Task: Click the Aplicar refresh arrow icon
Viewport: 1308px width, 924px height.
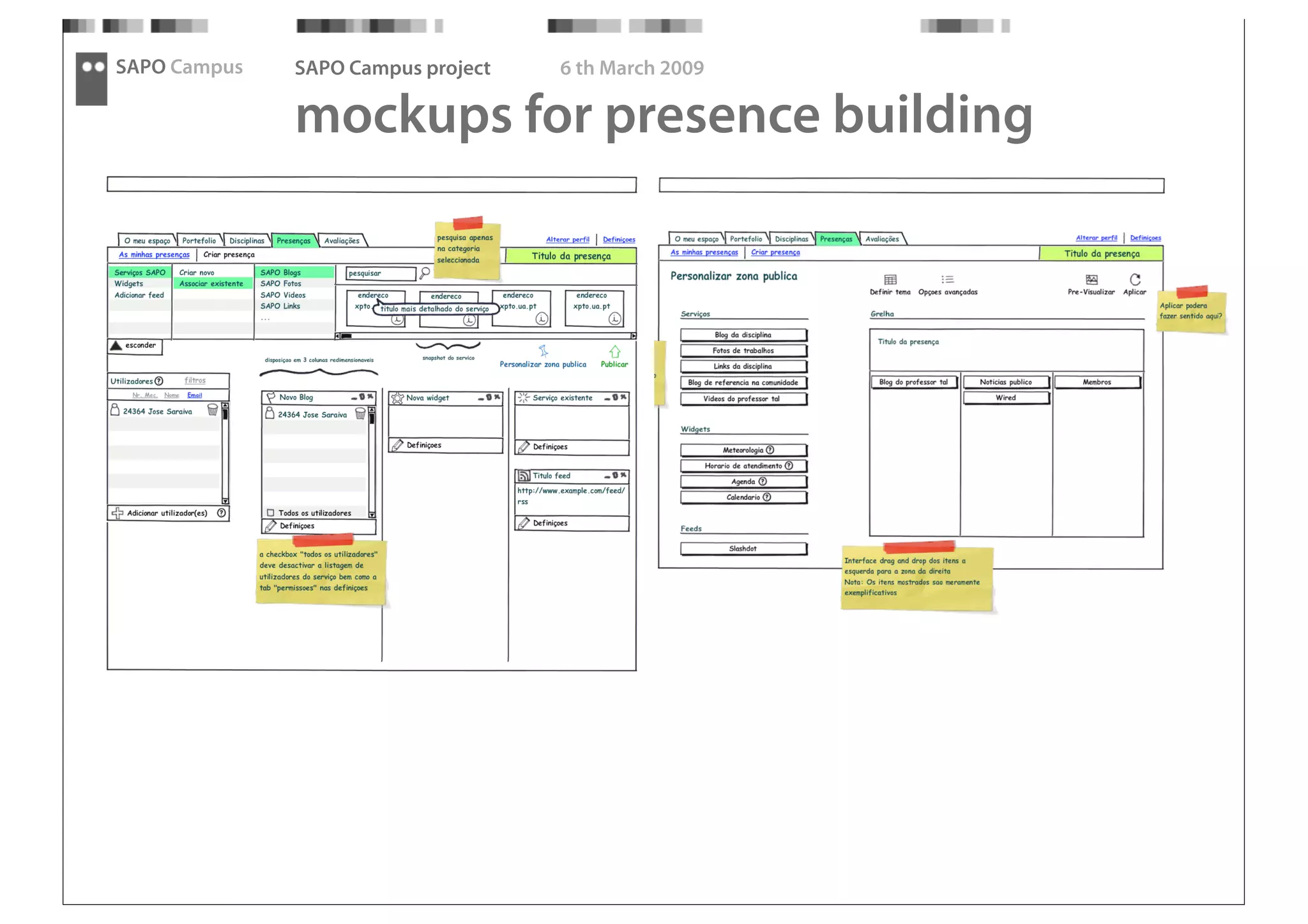Action: coord(1135,280)
